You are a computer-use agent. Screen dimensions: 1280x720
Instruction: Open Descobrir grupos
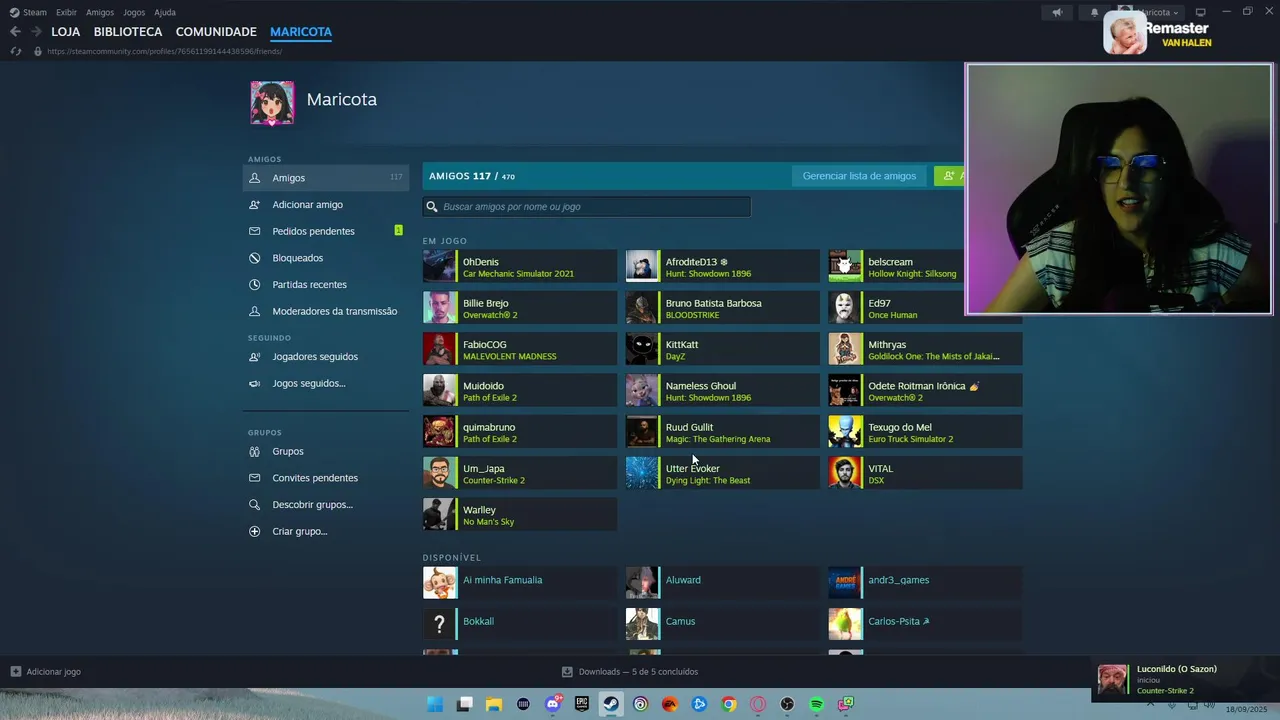(x=326, y=505)
